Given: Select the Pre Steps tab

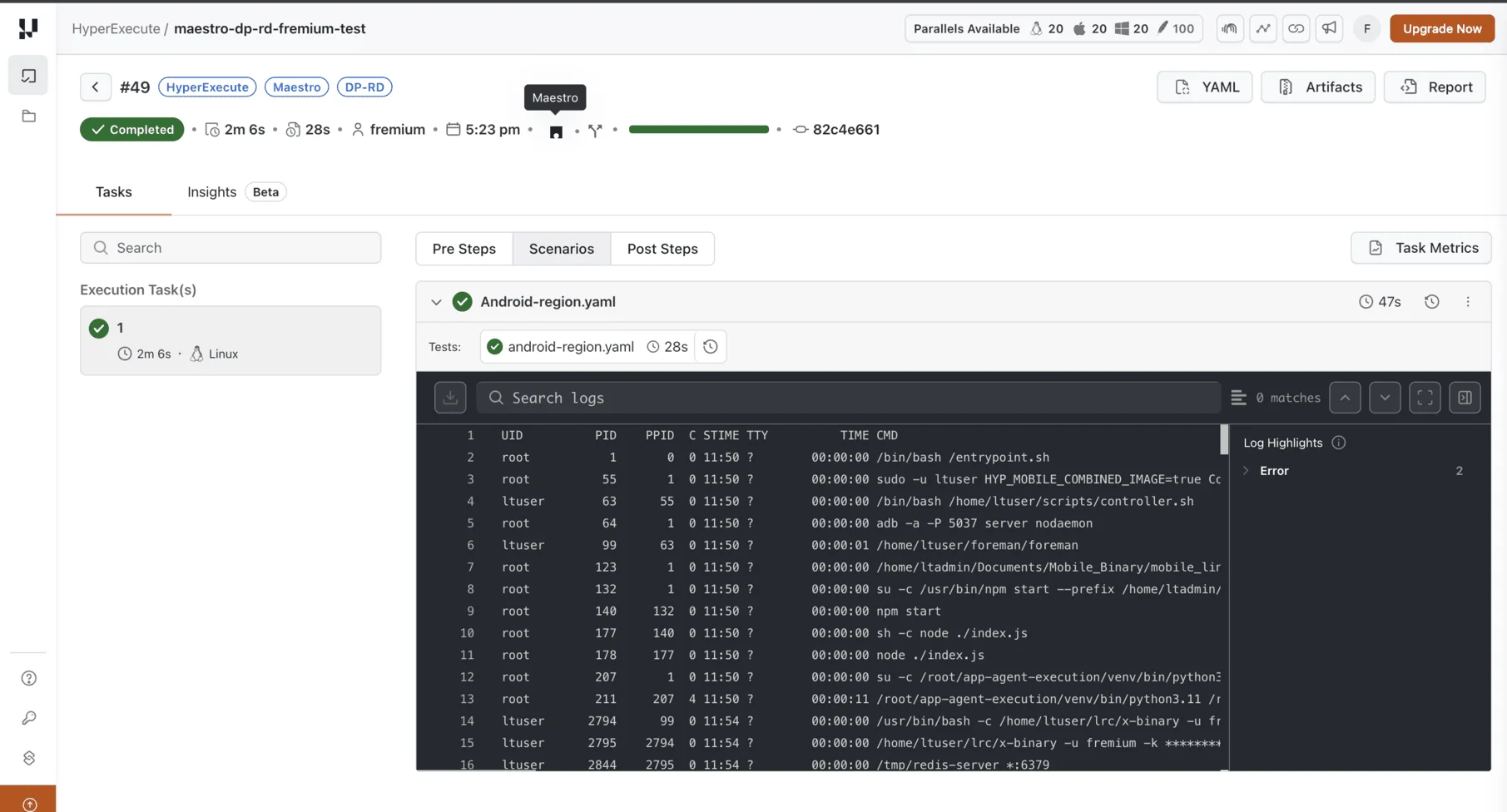Looking at the screenshot, I should point(464,249).
